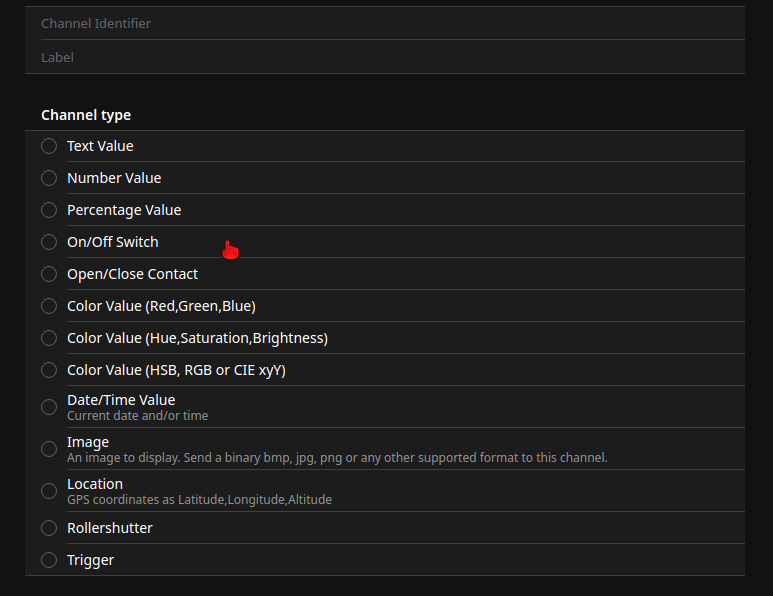
Task: Focus the Label text field
Action: pos(384,57)
